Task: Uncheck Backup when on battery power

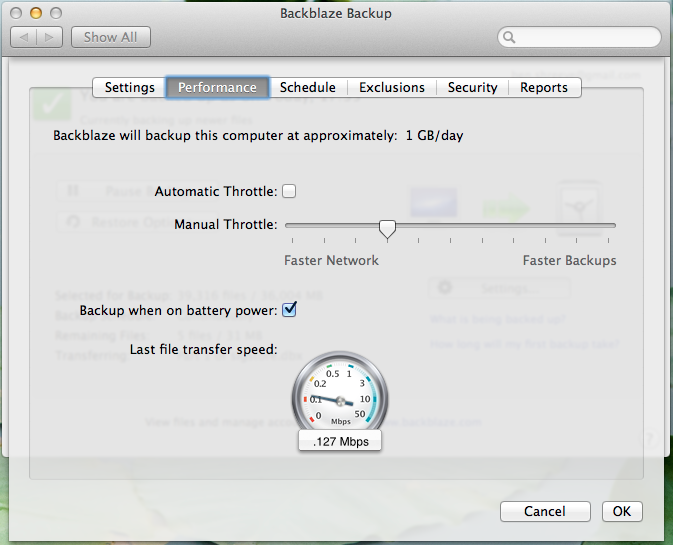Action: [x=289, y=309]
